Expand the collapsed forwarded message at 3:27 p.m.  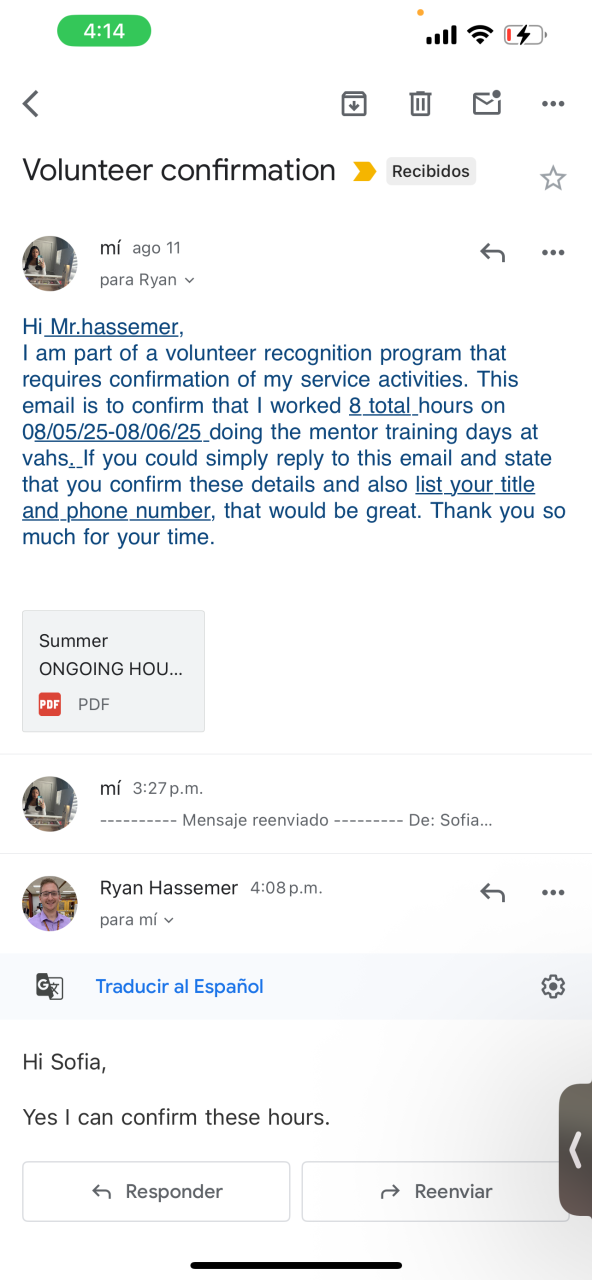tap(296, 803)
